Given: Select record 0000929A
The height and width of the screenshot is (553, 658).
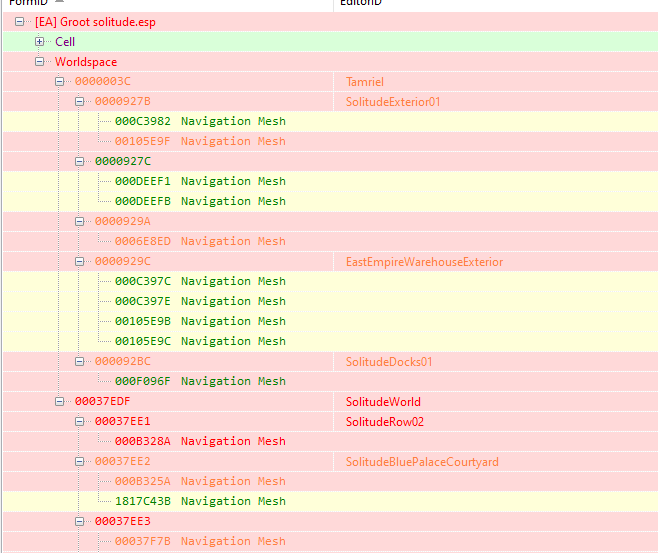Looking at the screenshot, I should [123, 222].
